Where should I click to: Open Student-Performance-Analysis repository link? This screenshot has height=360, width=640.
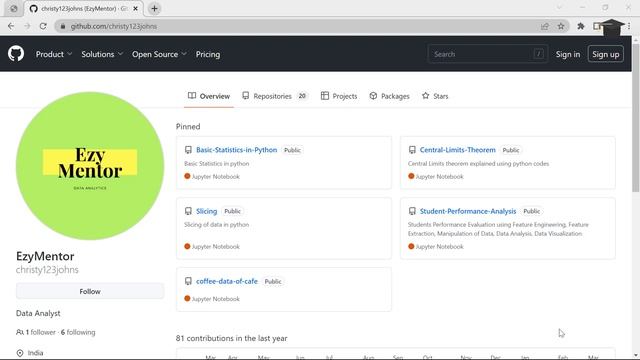468,211
